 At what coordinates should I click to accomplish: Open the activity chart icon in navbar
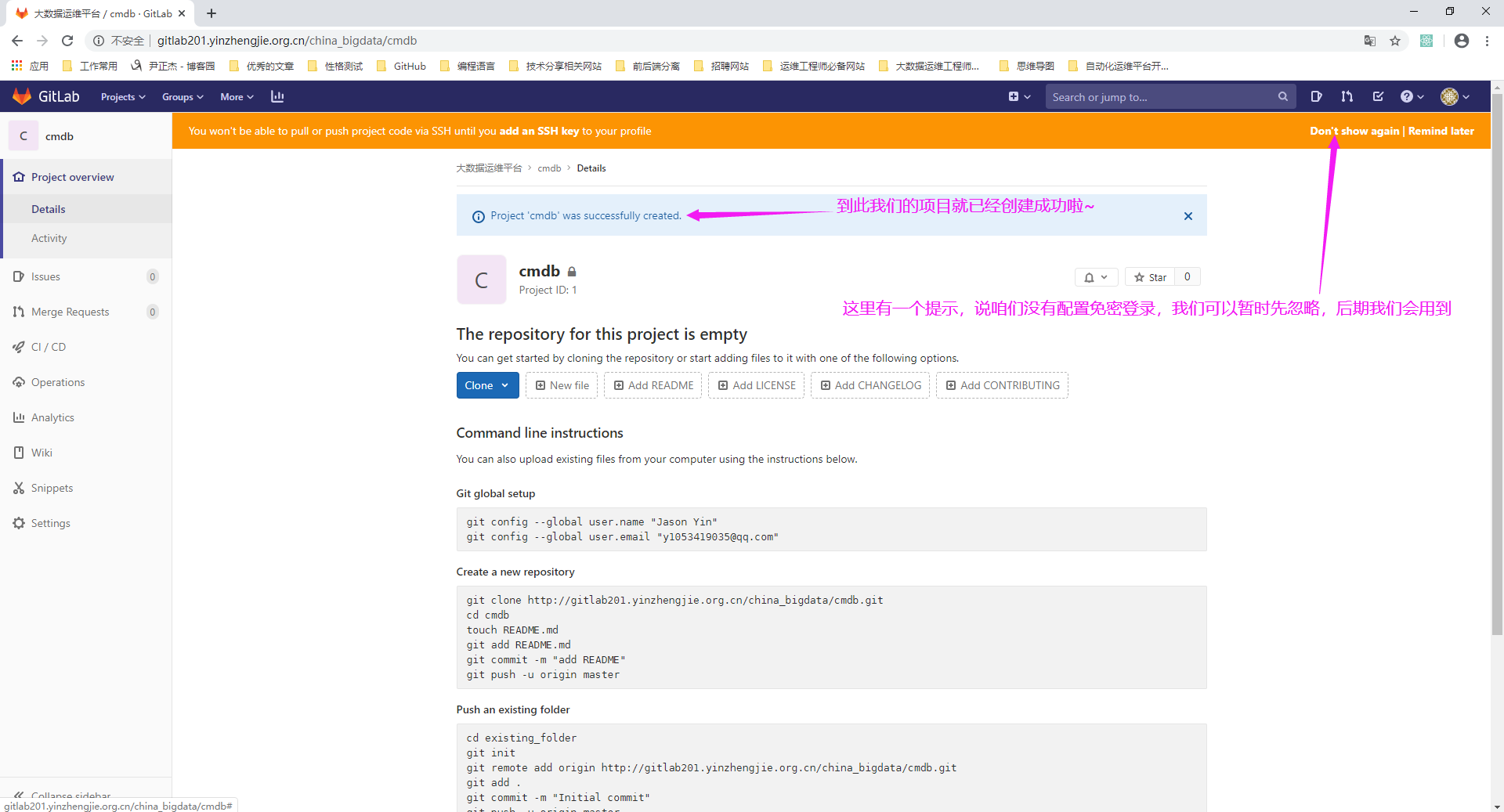pyautogui.click(x=277, y=96)
